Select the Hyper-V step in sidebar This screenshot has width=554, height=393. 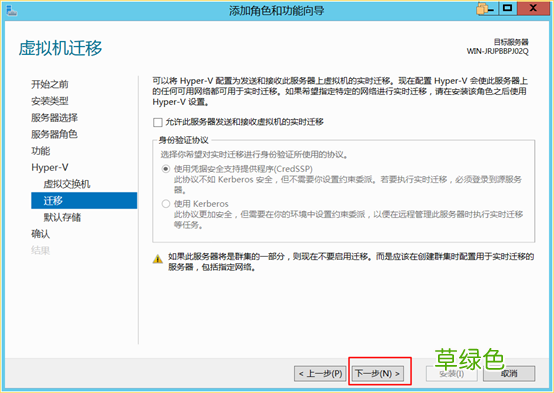(x=50, y=168)
